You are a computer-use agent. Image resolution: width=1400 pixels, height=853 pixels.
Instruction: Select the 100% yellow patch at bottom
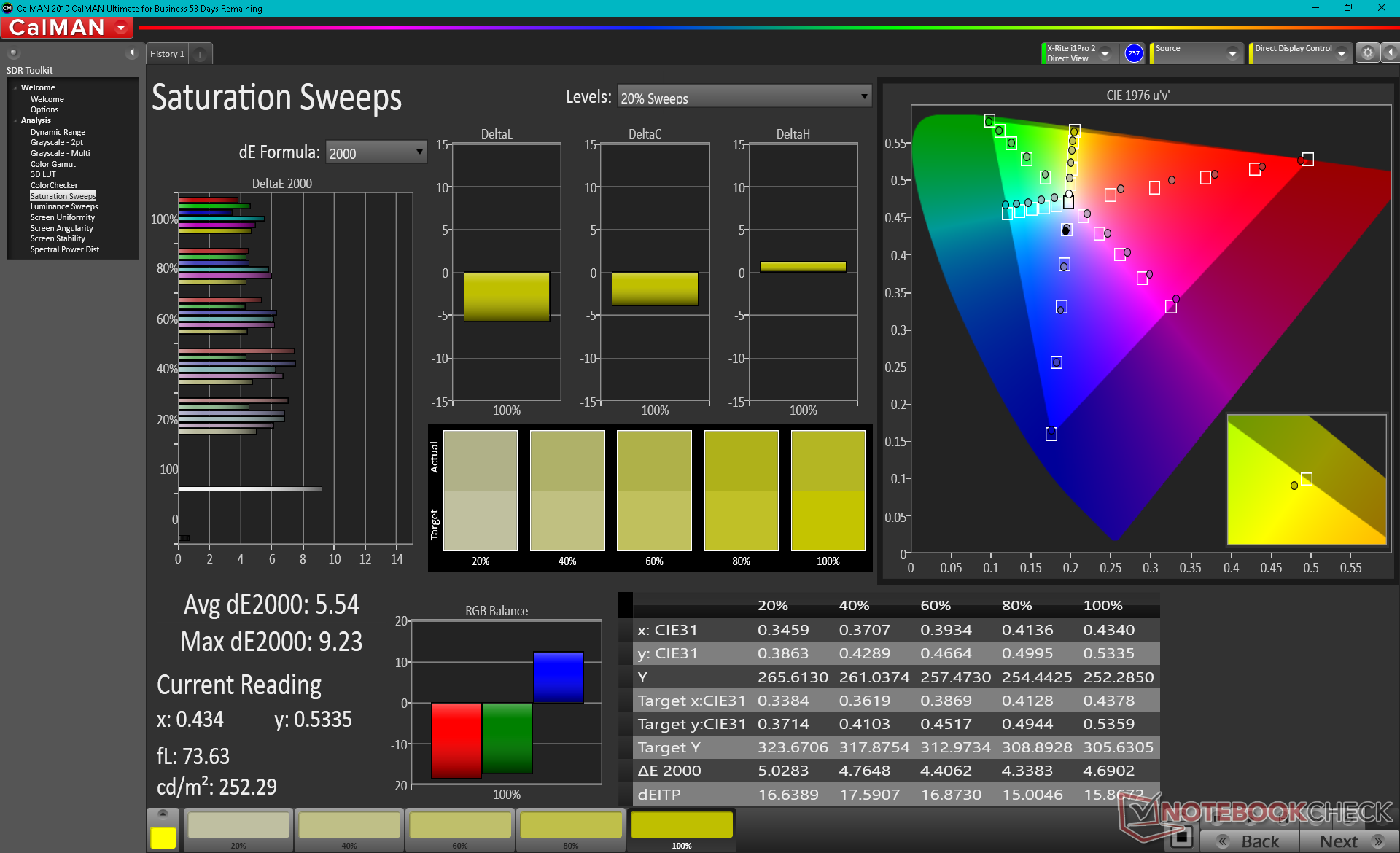coord(682,830)
